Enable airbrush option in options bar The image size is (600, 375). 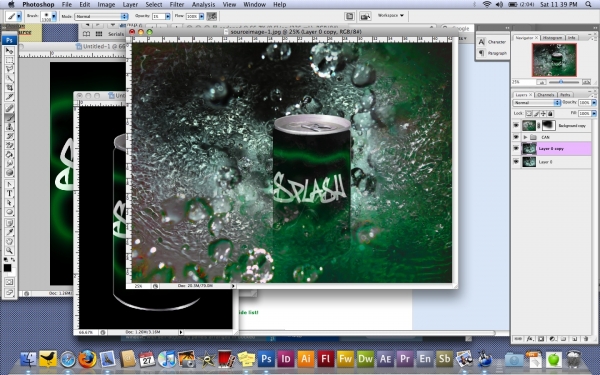point(212,16)
